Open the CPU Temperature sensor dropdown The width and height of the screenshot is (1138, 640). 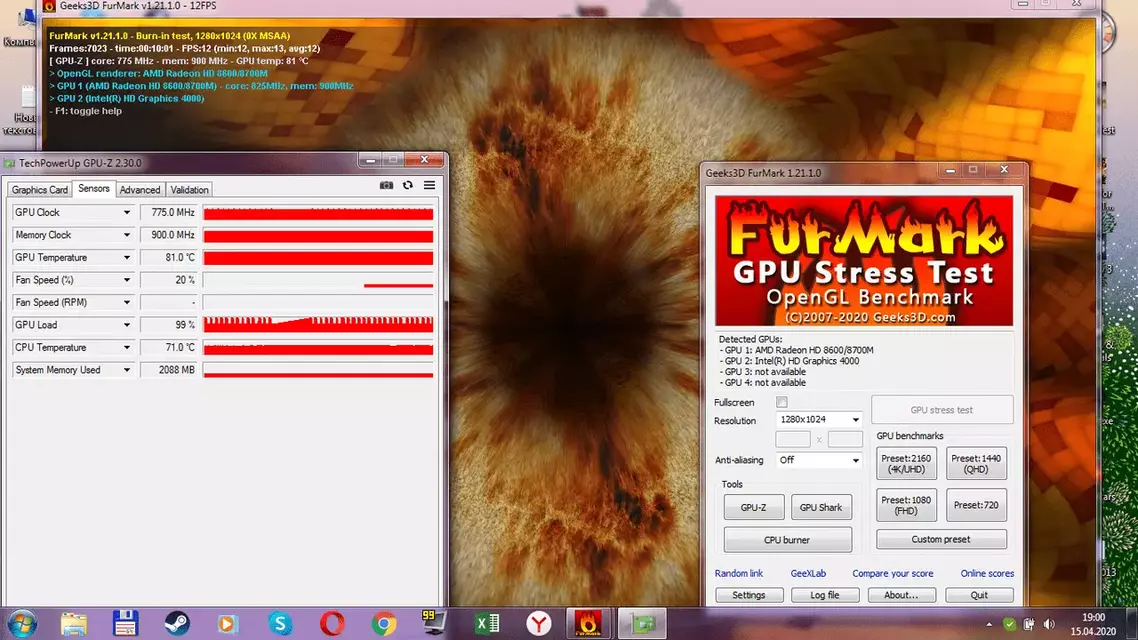(127, 348)
